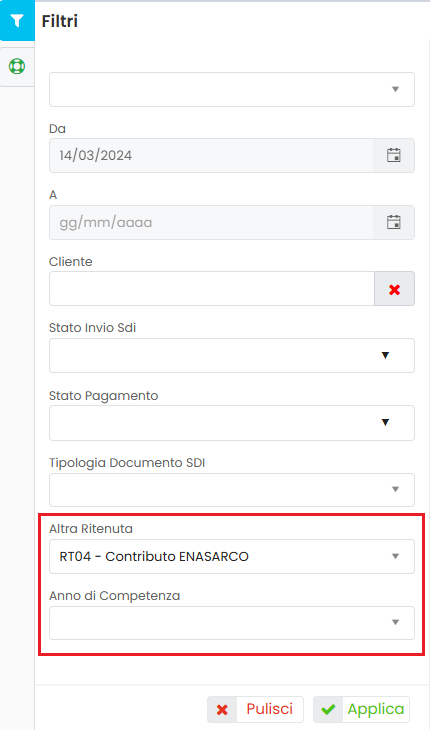Click the blue filter funnel icon

tap(17, 21)
